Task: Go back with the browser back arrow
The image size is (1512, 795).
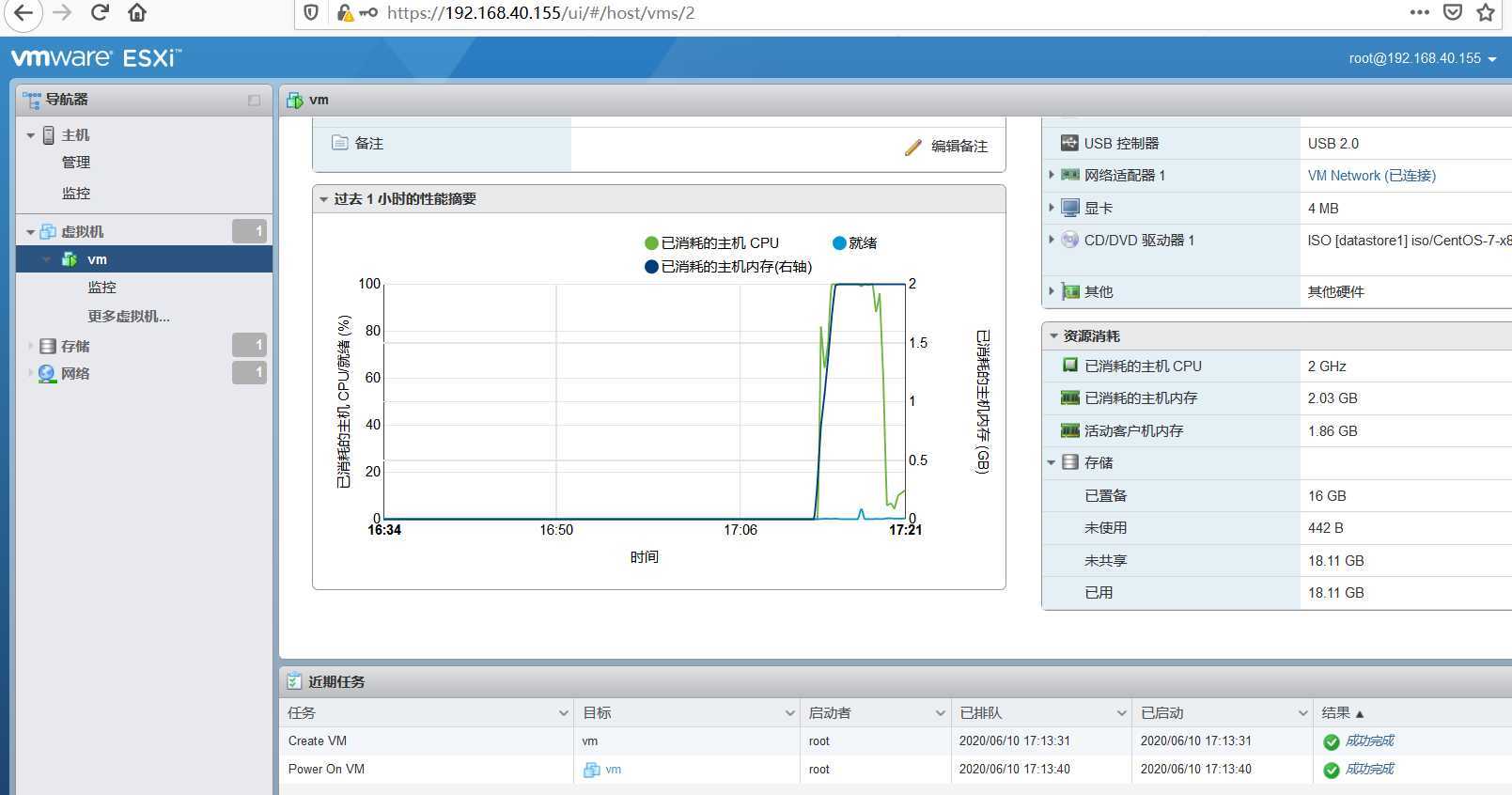Action: [23, 13]
